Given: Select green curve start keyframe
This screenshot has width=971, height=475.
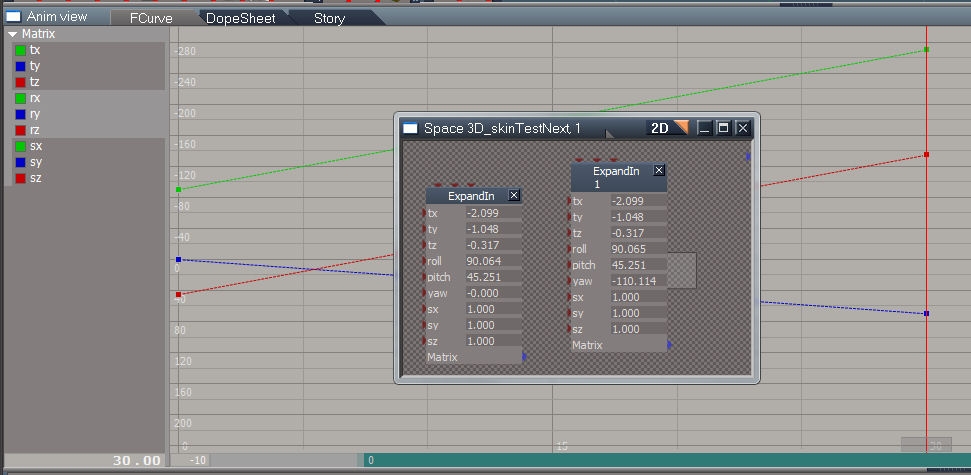Looking at the screenshot, I should [x=178, y=190].
